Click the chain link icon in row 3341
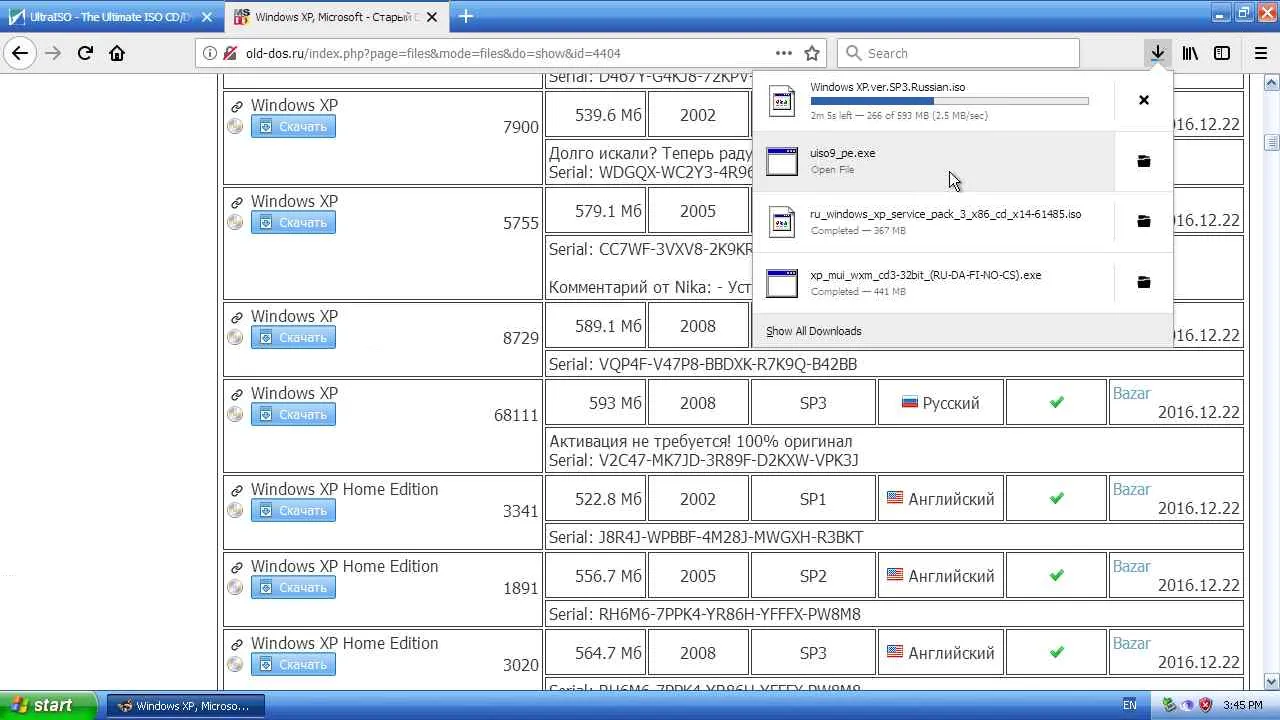 [236, 490]
